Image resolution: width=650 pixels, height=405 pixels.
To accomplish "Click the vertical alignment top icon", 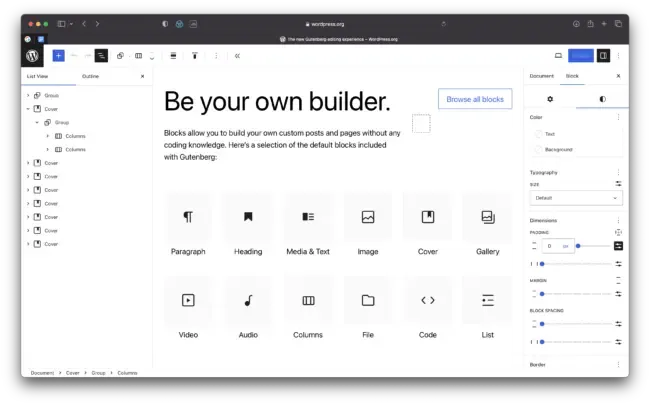I will point(194,56).
